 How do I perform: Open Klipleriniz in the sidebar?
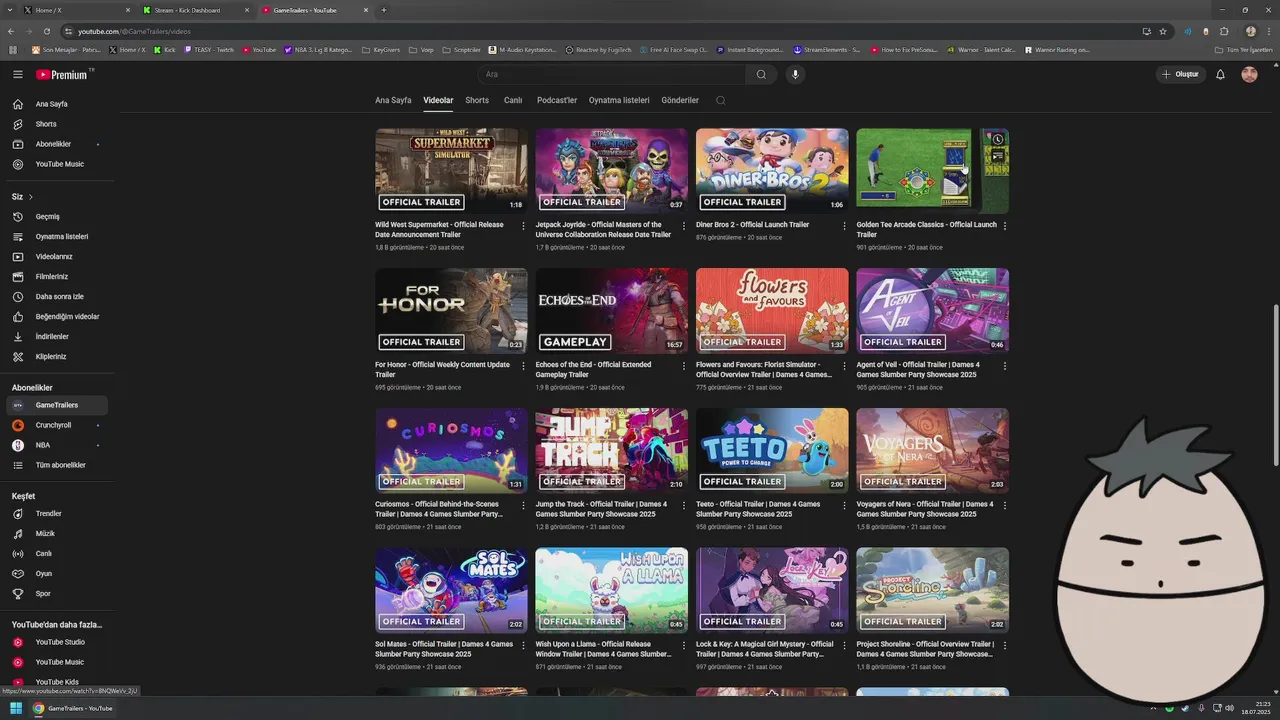tap(57, 357)
